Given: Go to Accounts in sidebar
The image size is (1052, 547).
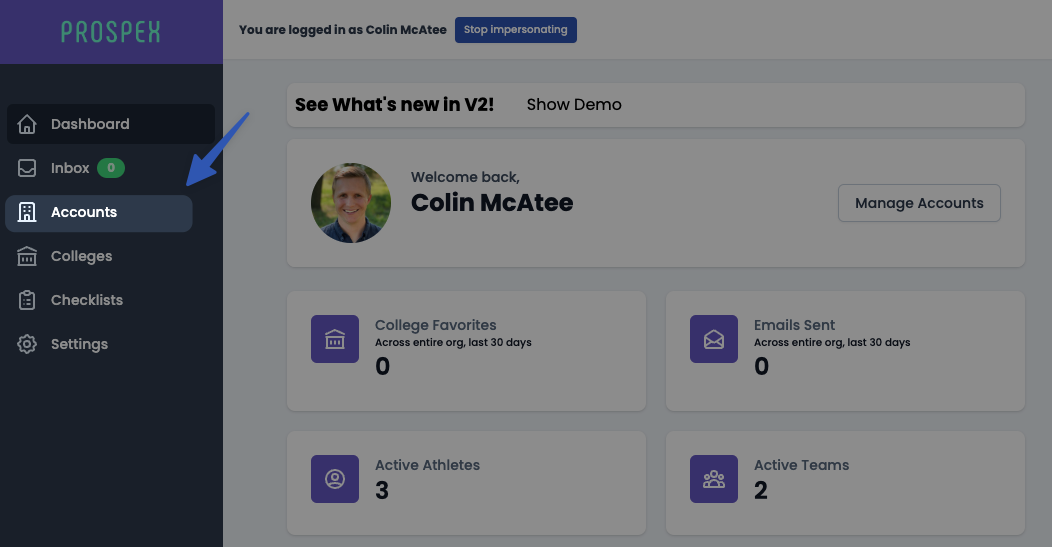Looking at the screenshot, I should [99, 213].
